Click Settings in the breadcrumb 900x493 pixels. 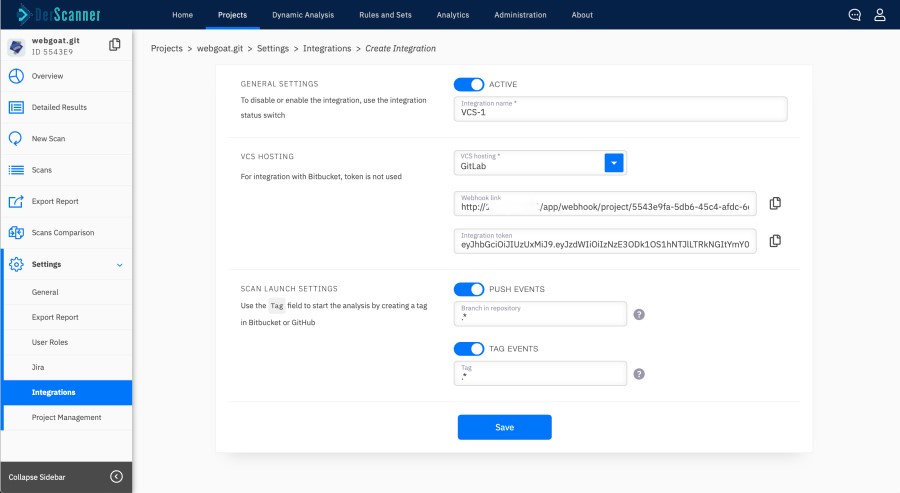click(273, 49)
